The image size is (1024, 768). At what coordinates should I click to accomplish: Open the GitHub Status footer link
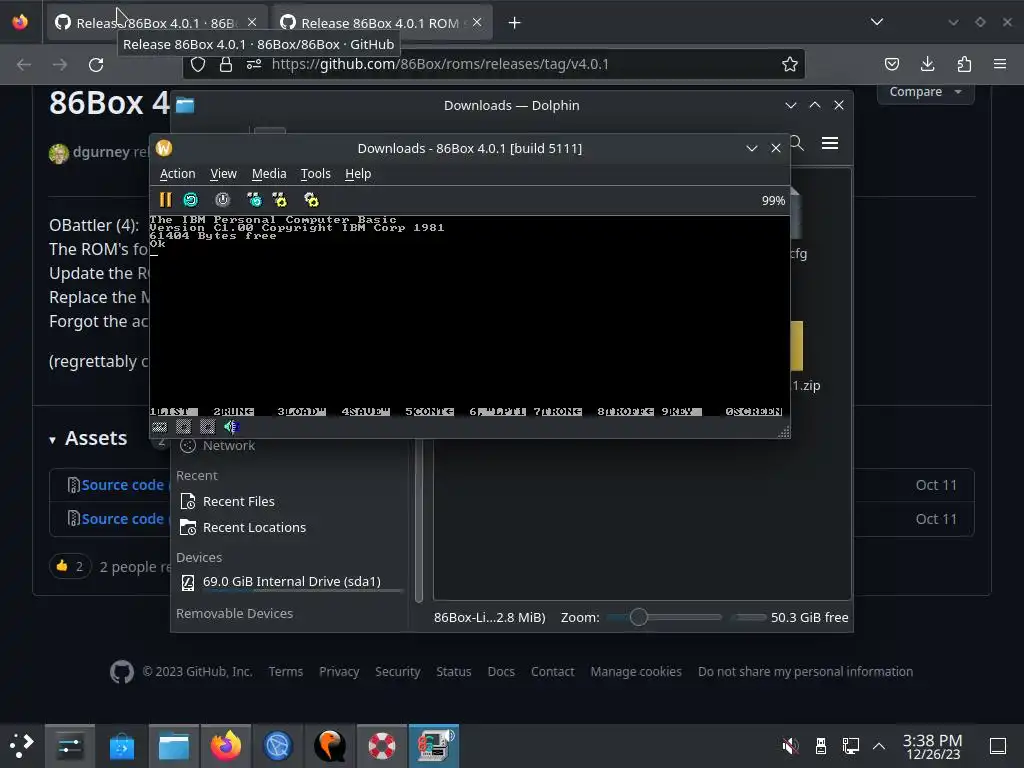[x=454, y=671]
